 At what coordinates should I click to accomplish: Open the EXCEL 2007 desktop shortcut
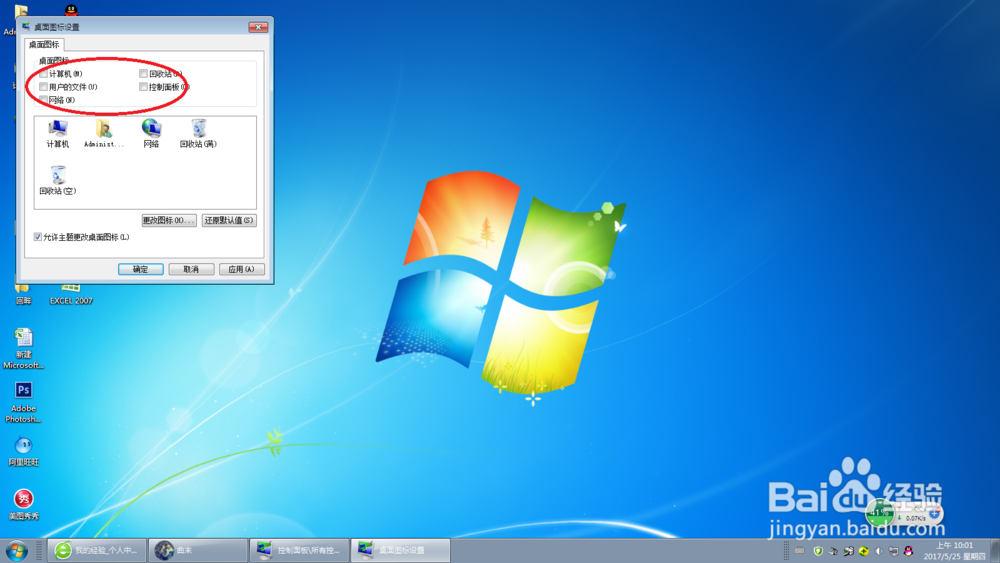(x=71, y=295)
